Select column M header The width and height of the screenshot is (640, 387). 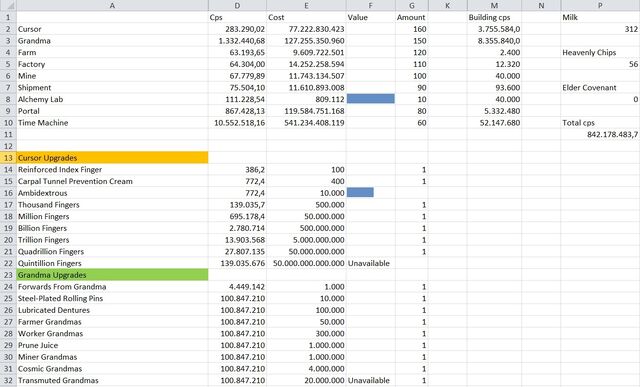pos(494,5)
